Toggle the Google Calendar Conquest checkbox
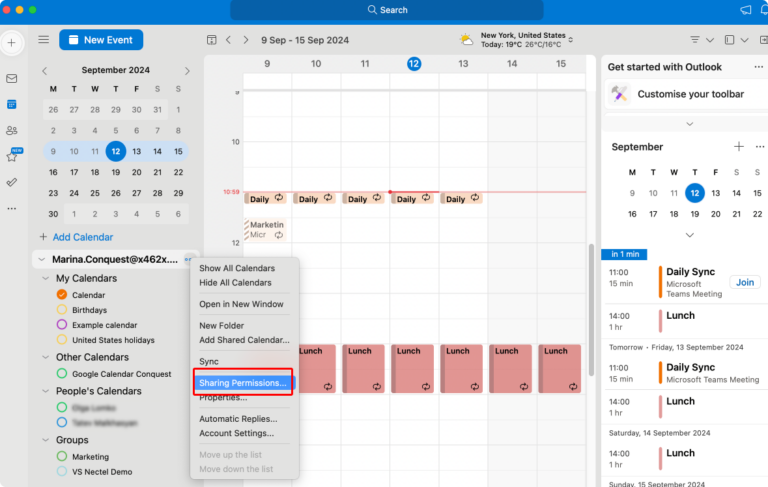 point(62,373)
